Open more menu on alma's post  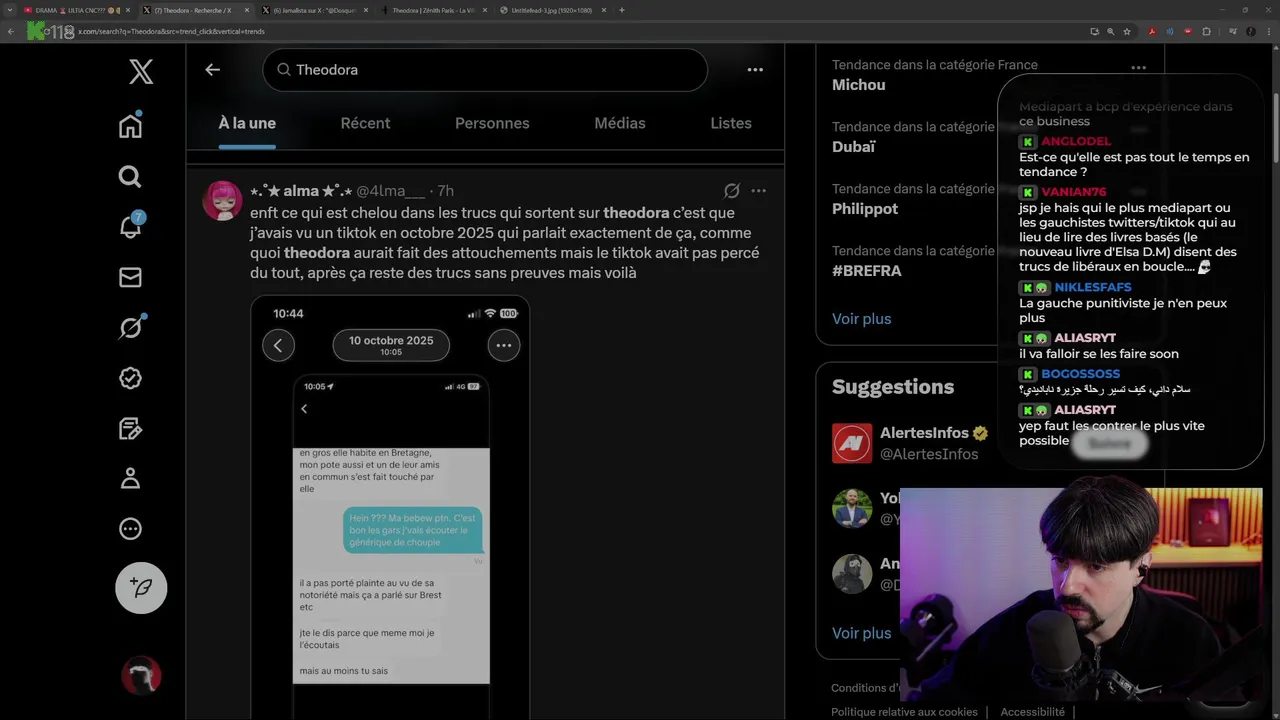(x=759, y=191)
